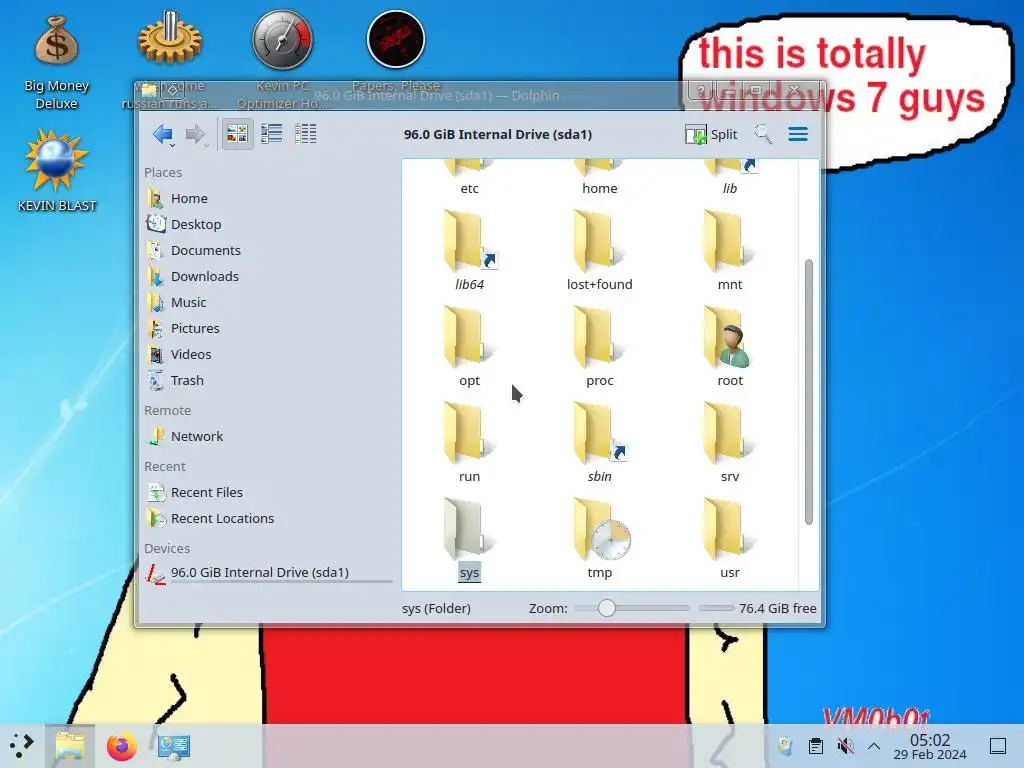Select the usr folder icon
The image size is (1024, 768).
click(729, 529)
